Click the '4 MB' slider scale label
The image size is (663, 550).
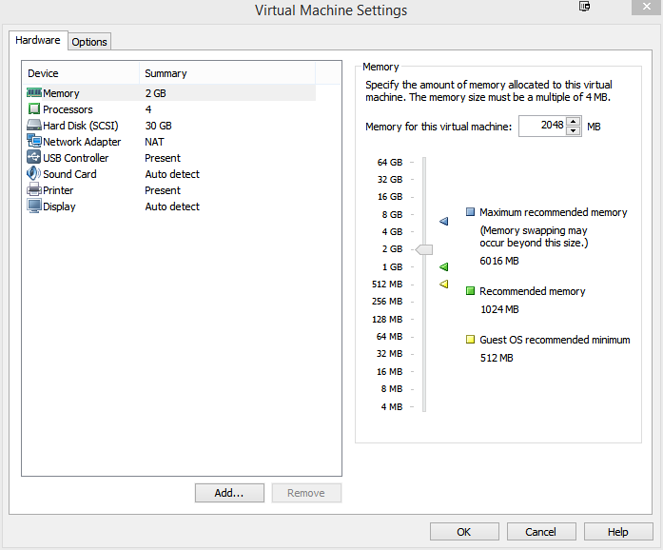click(x=392, y=407)
